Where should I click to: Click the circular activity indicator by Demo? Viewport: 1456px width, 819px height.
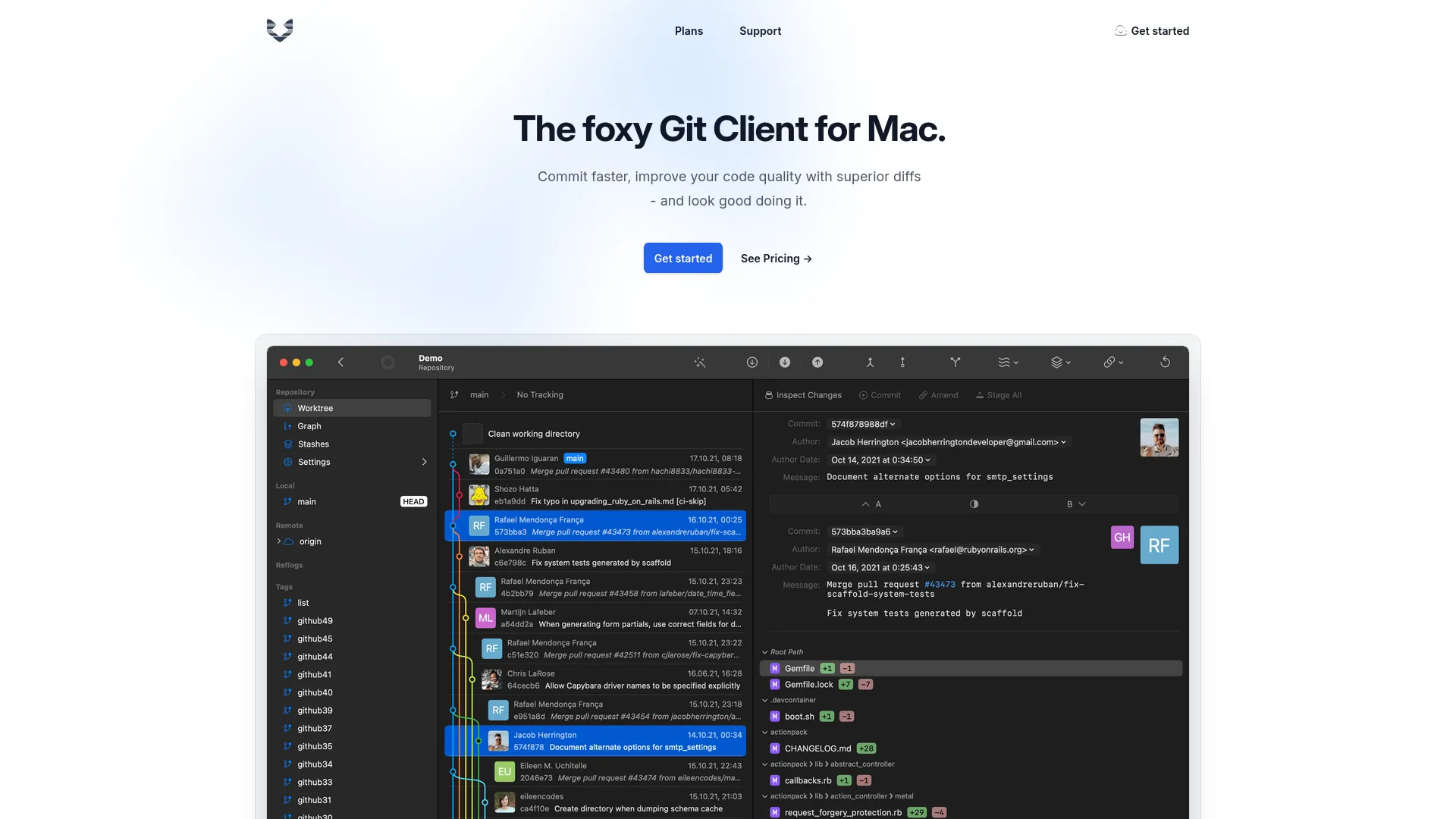click(388, 362)
